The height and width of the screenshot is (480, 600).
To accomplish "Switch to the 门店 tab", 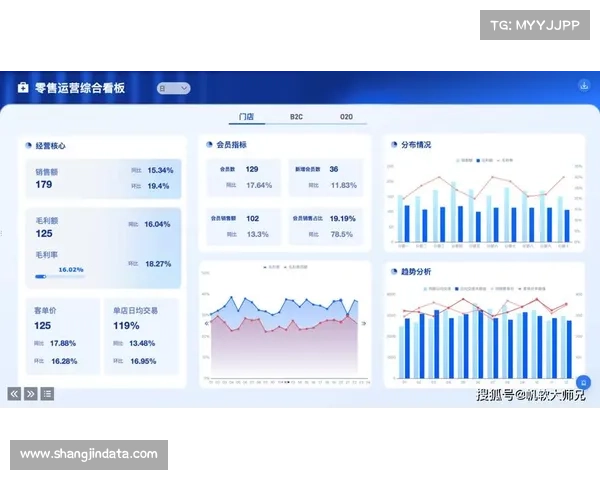I will (x=246, y=117).
